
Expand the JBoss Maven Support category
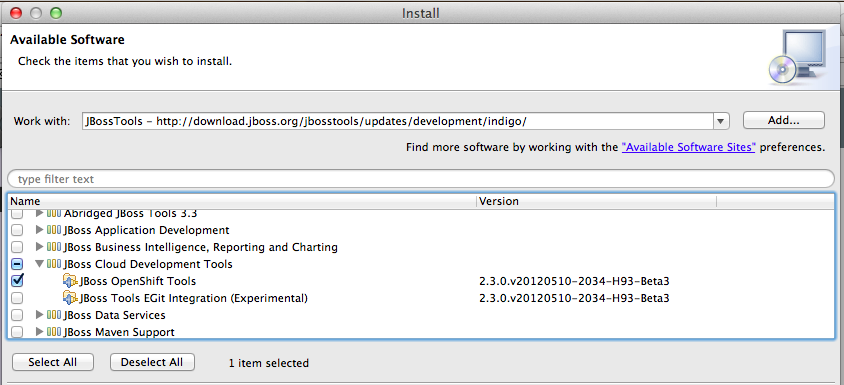(39, 332)
